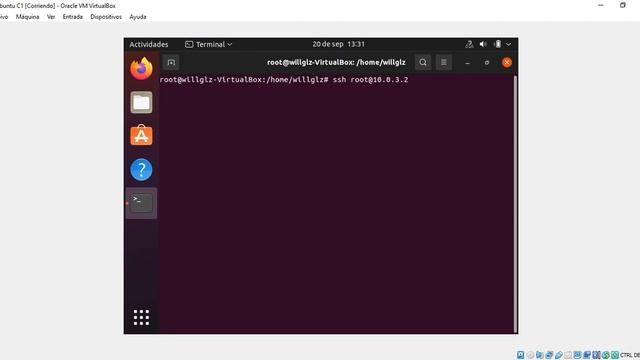
Task: Restore the VirtualBox host window
Action: 622,5
